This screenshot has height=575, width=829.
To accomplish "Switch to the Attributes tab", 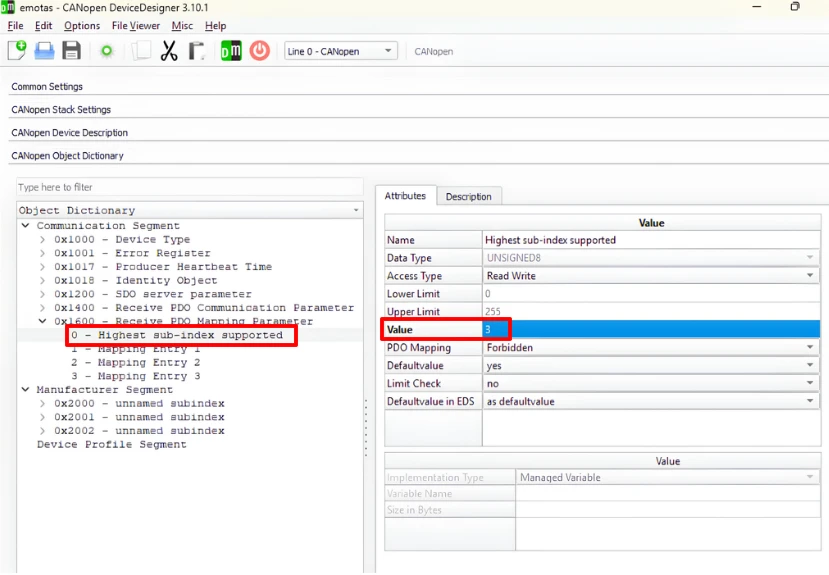I will [x=405, y=196].
